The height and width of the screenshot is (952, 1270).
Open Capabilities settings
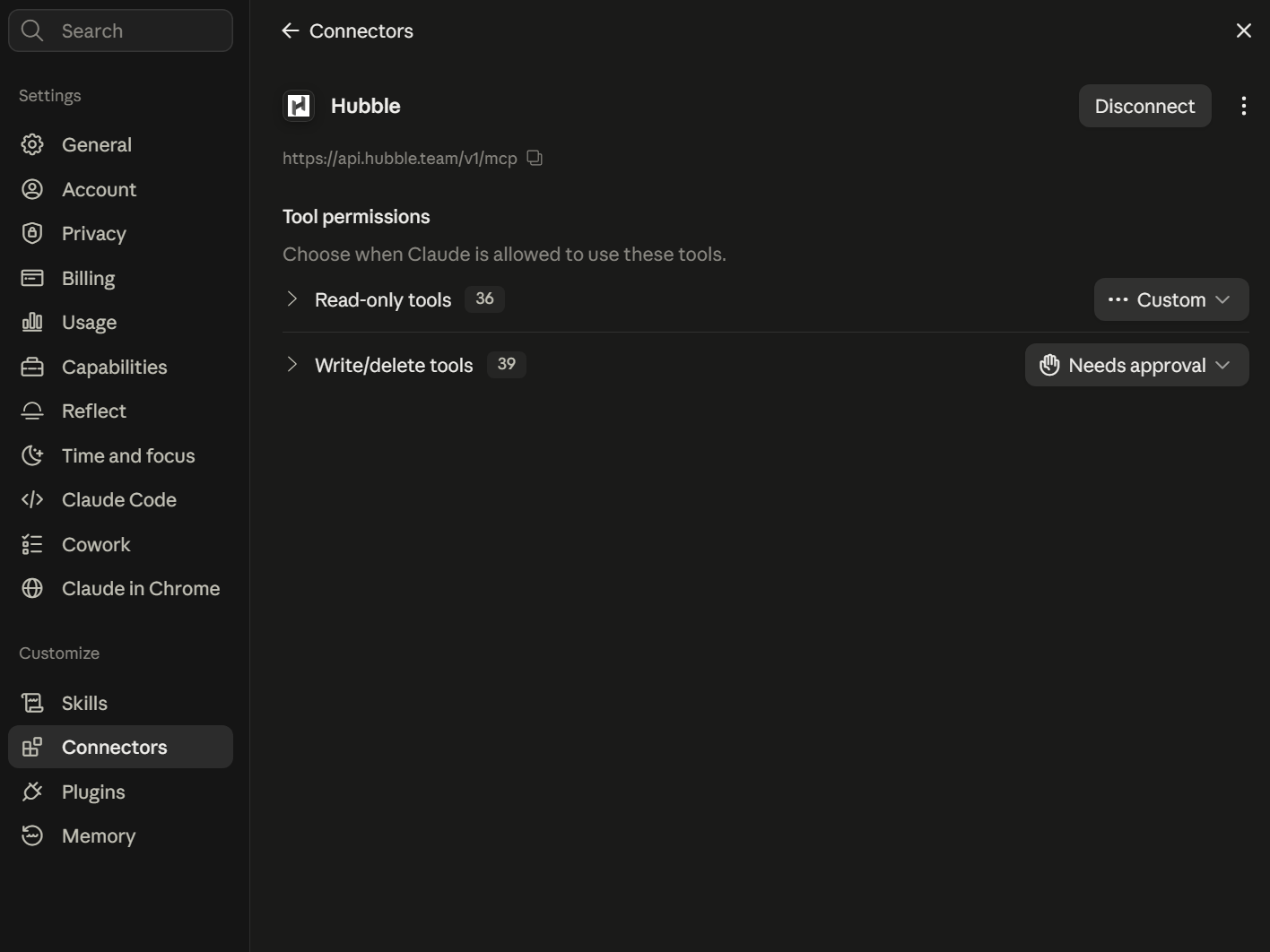(x=120, y=367)
